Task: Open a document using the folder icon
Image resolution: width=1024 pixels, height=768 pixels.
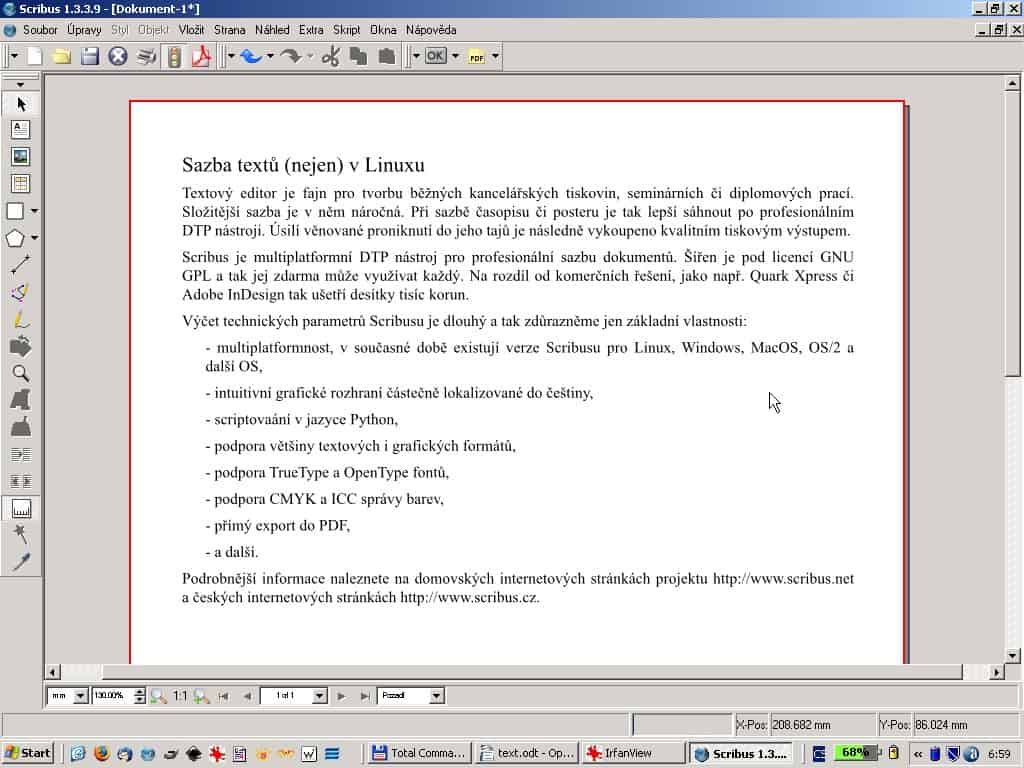Action: tap(62, 57)
